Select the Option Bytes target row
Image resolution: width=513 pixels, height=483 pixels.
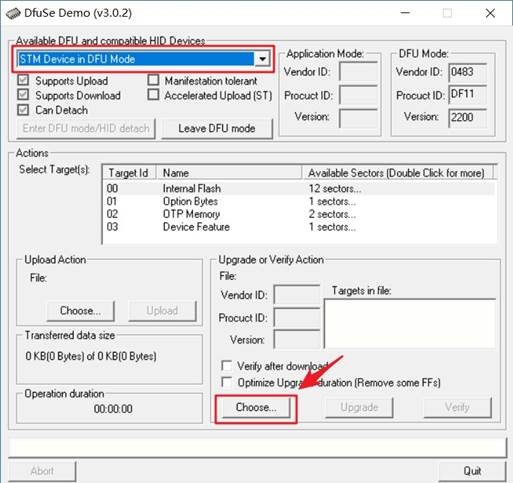(299, 201)
